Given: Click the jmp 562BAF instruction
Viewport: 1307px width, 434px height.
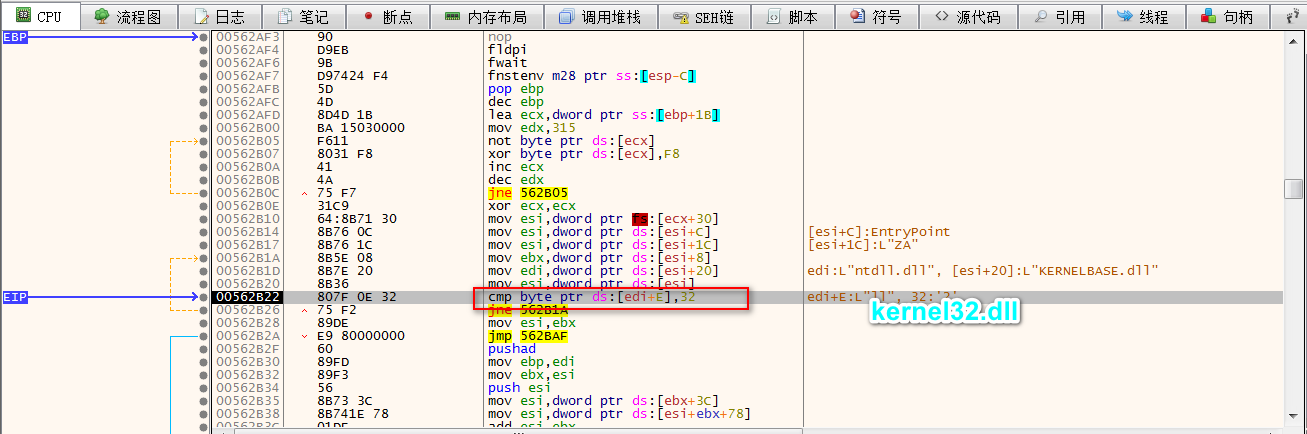Looking at the screenshot, I should coord(522,336).
